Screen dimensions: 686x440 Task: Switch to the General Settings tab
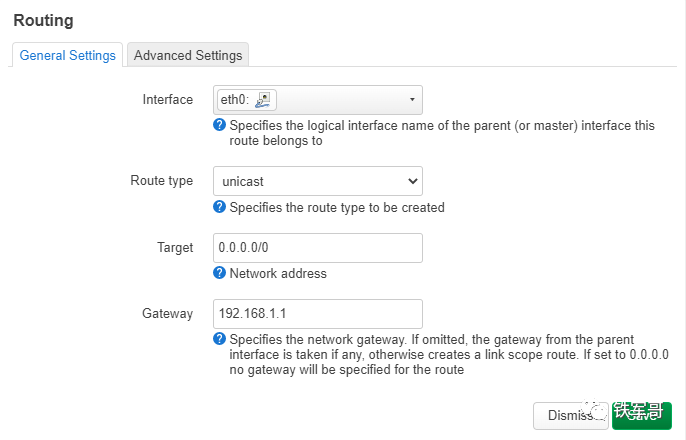coord(67,55)
